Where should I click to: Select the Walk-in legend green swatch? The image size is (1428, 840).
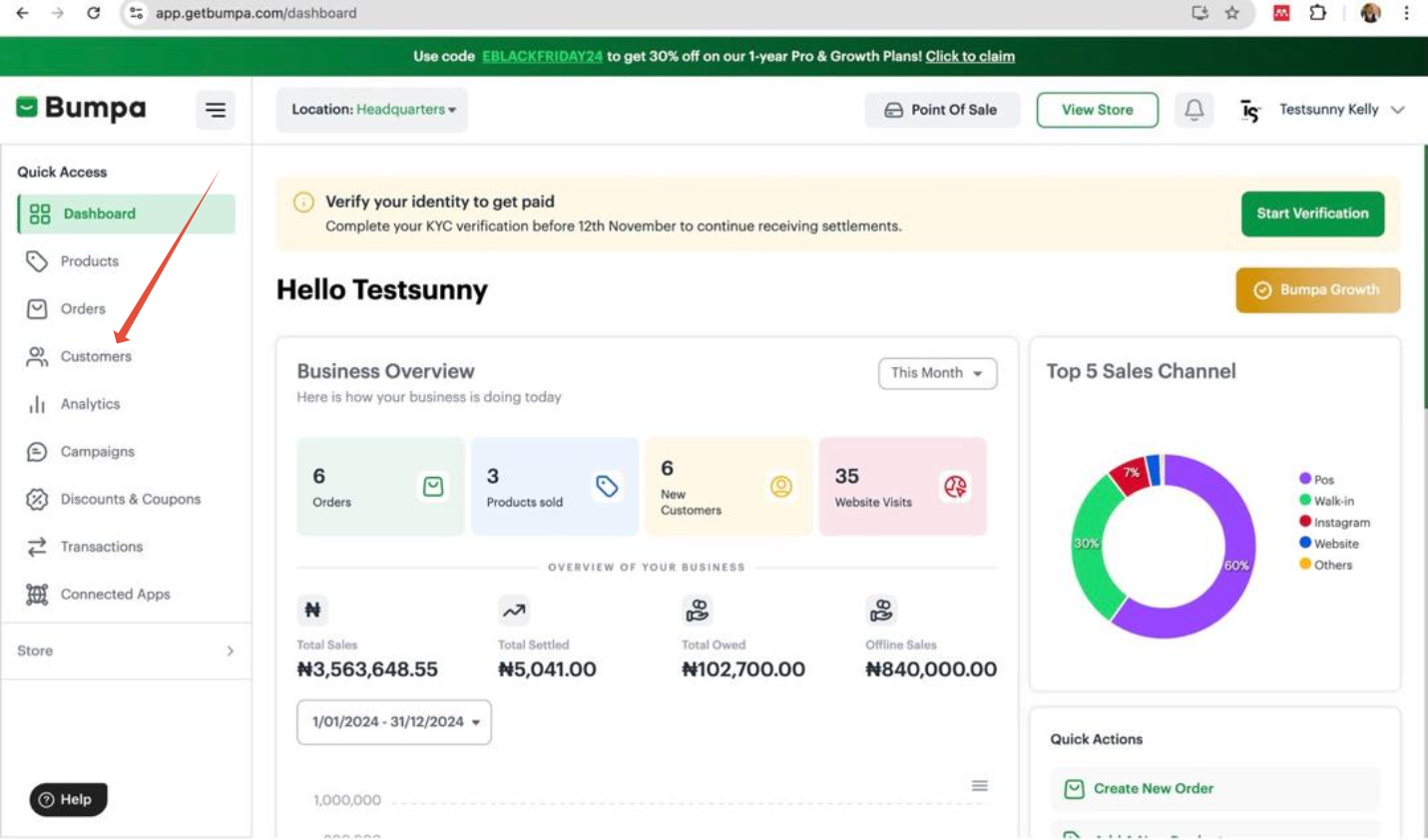(1305, 500)
